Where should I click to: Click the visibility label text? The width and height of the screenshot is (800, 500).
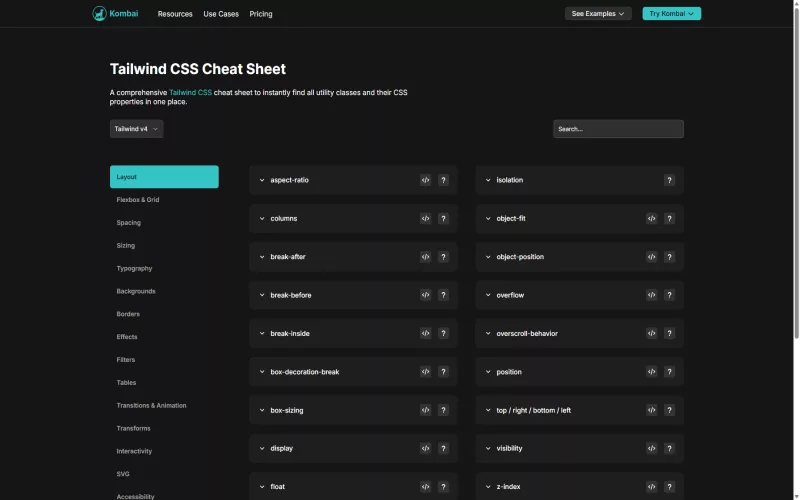pyautogui.click(x=509, y=448)
